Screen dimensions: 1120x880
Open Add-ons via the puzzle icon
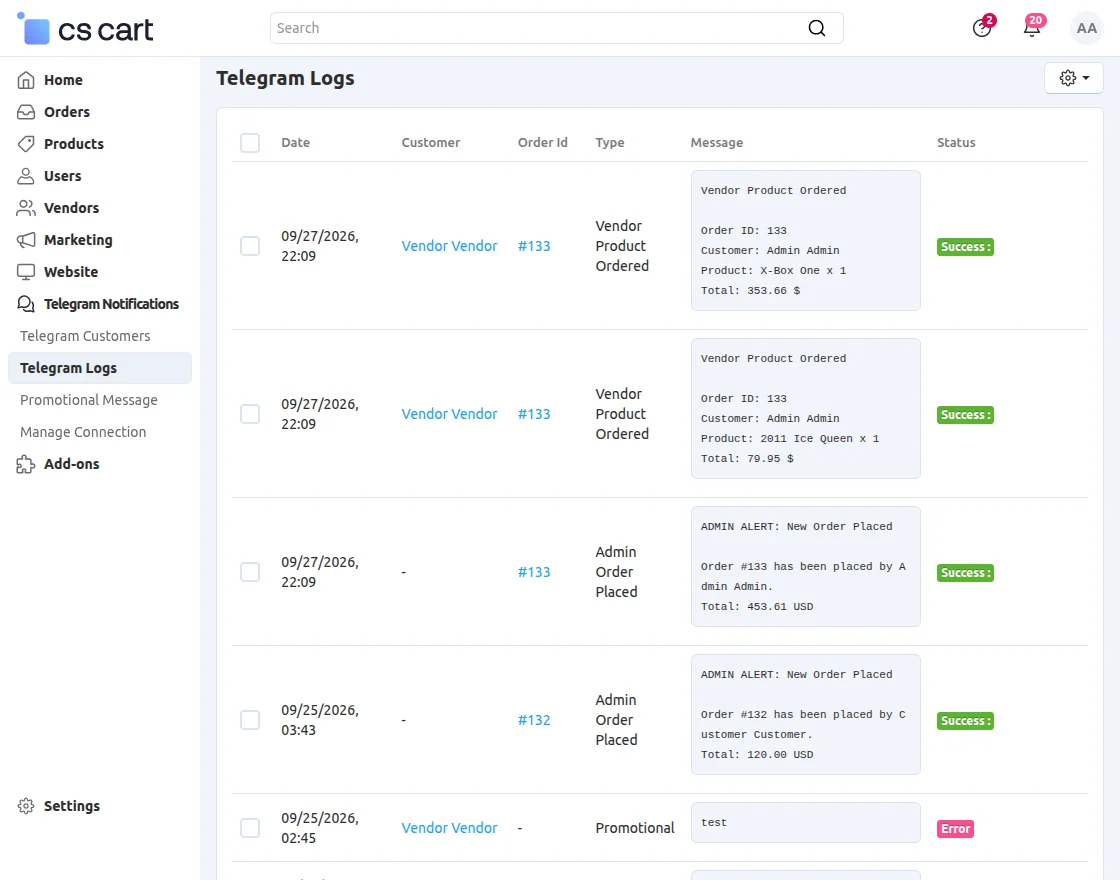tap(26, 464)
